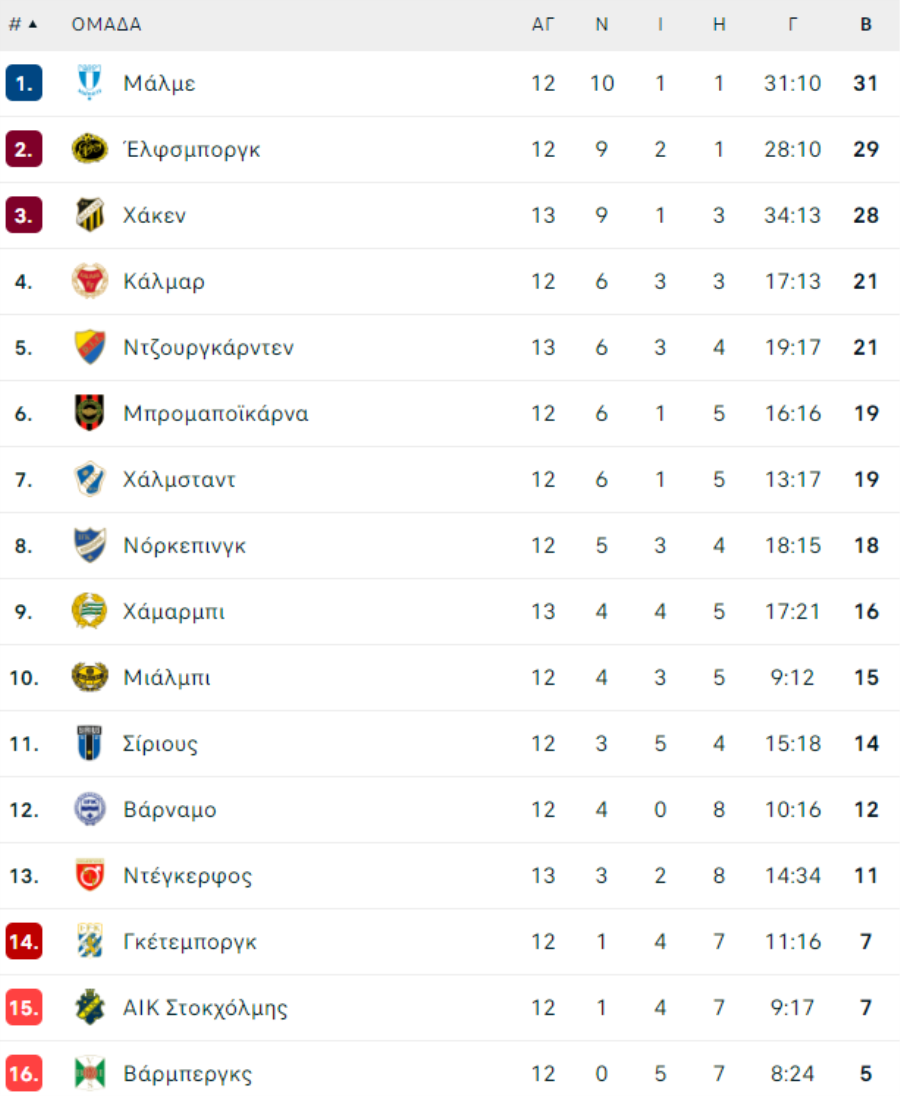This screenshot has width=900, height=1096.
Task: Click the Μάλμε team crest icon
Action: [89, 82]
